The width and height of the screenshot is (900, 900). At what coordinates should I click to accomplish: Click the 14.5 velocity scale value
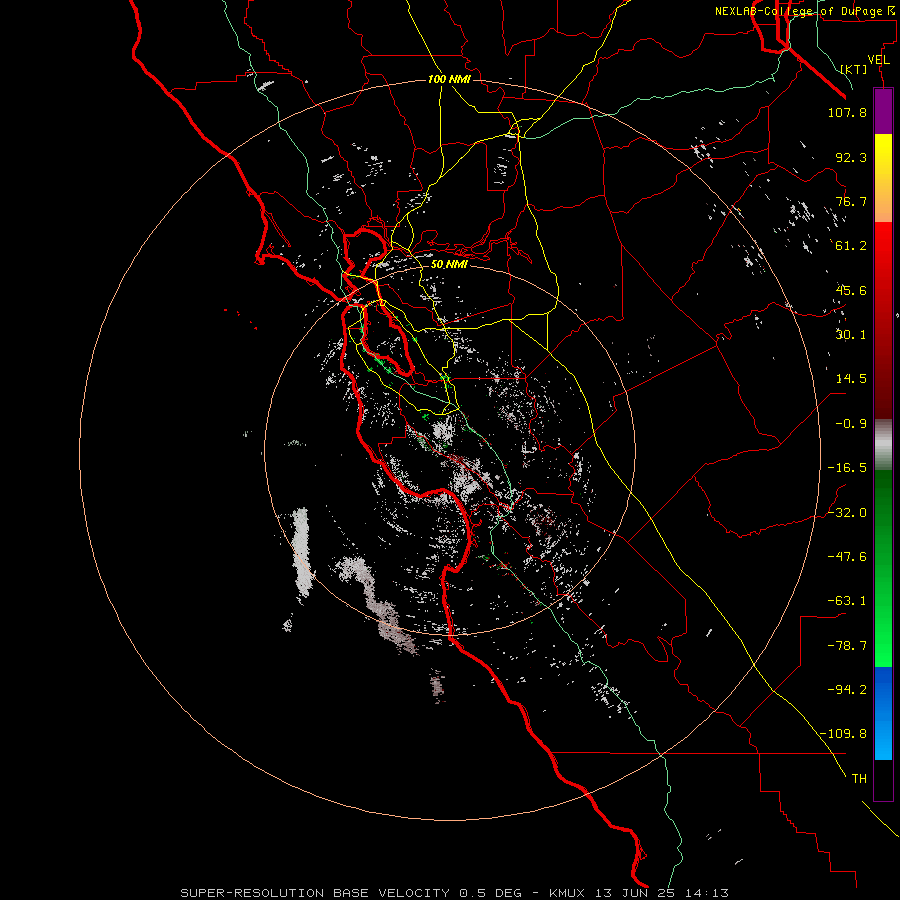tap(851, 379)
